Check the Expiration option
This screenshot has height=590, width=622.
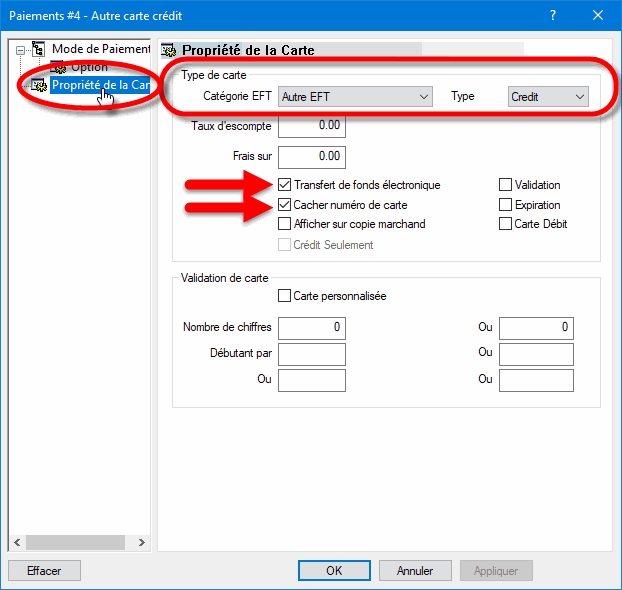[505, 205]
